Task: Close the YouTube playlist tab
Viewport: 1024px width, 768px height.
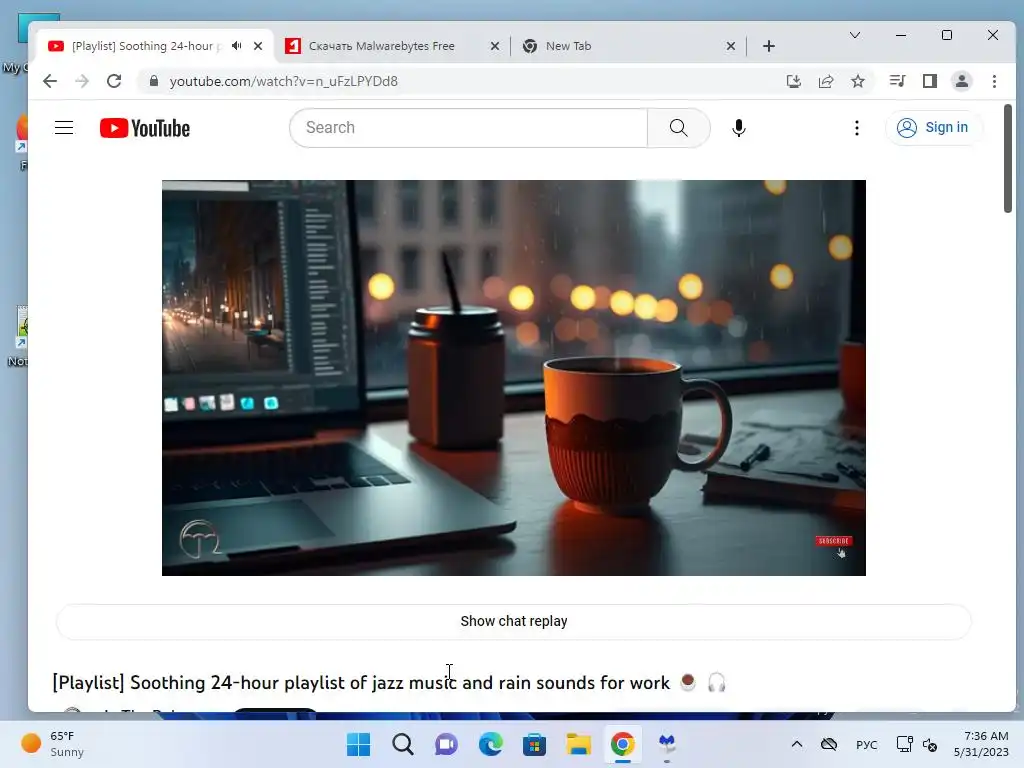Action: click(x=258, y=46)
